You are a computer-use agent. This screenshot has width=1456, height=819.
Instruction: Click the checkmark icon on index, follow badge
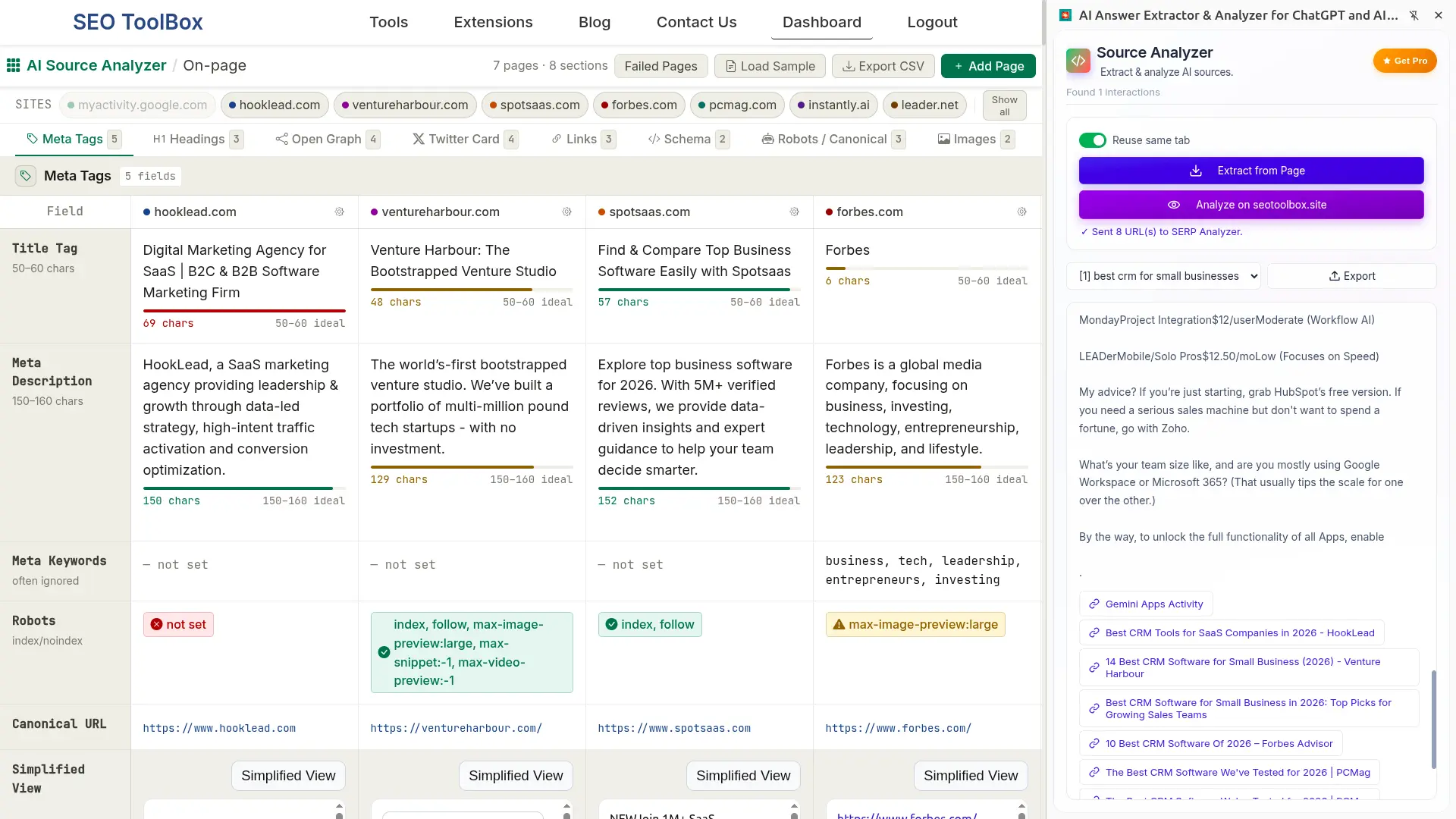(610, 624)
